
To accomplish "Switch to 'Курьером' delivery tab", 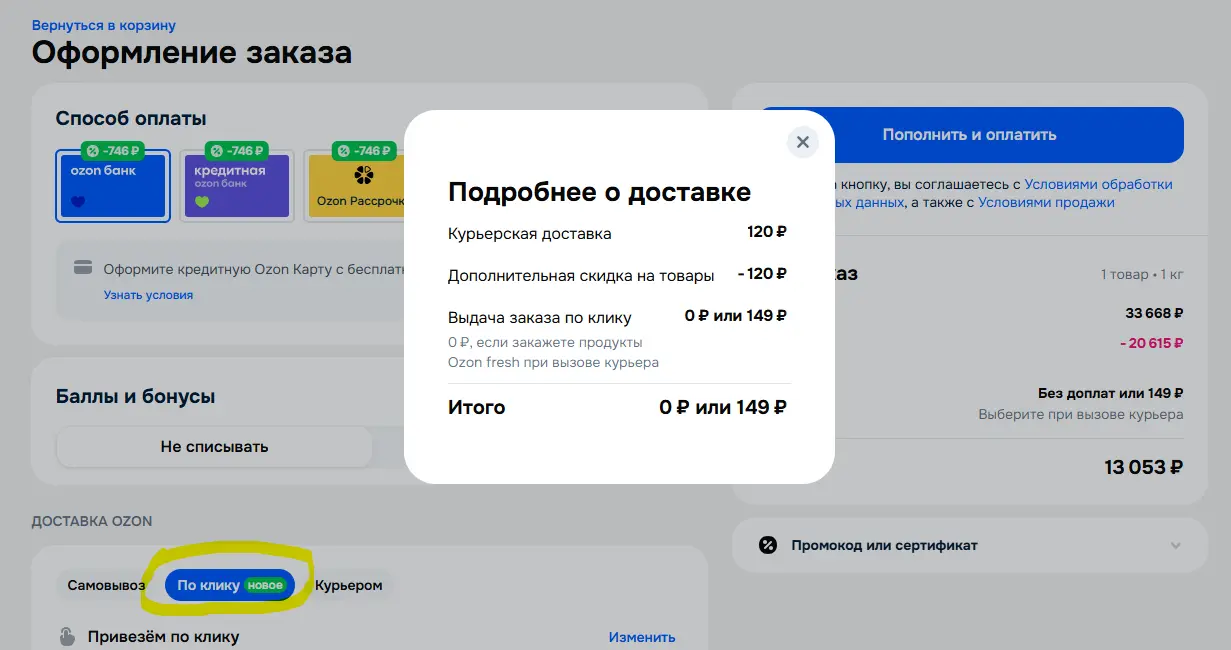I will [x=349, y=585].
